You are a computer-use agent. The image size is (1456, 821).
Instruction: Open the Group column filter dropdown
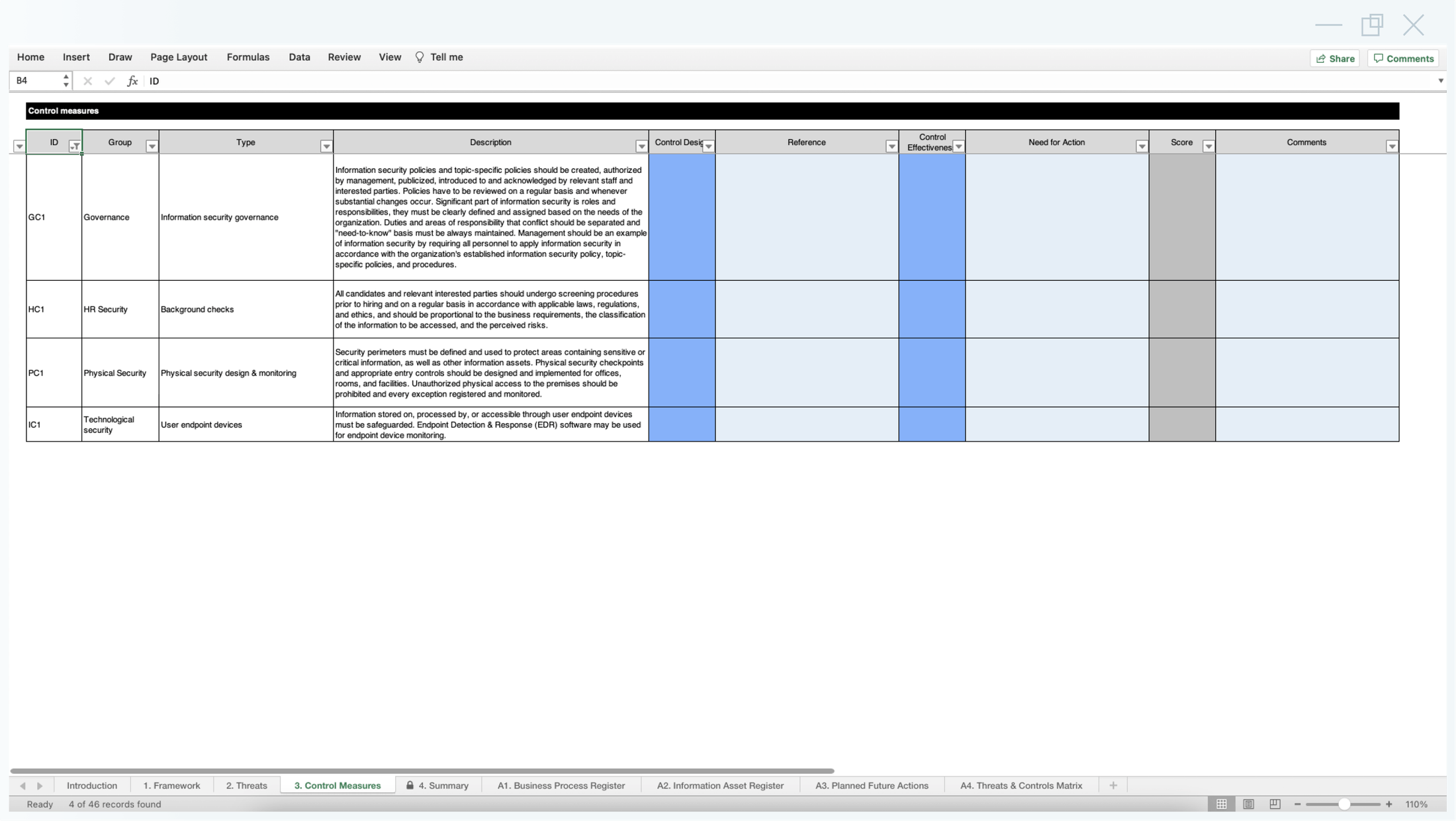pyautogui.click(x=152, y=145)
